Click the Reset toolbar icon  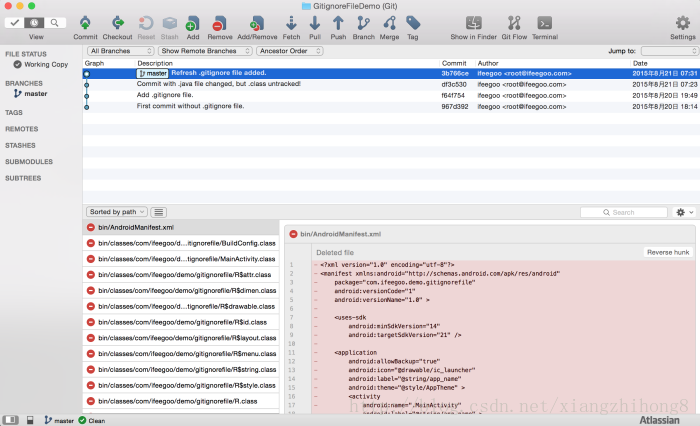(x=146, y=23)
